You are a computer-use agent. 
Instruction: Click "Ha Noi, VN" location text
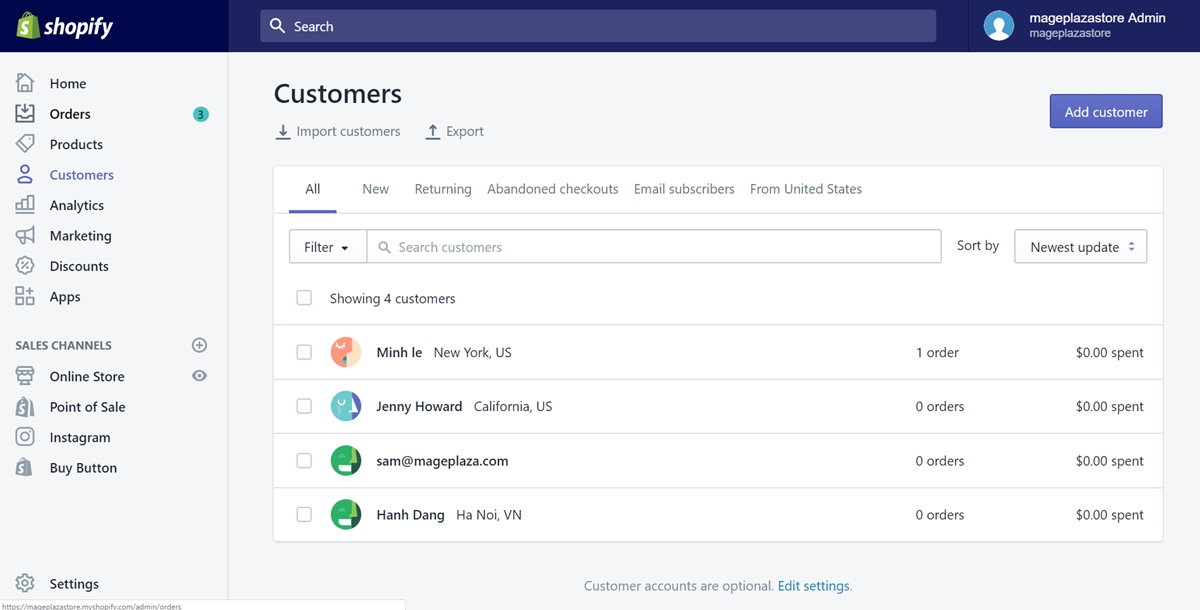(489, 515)
